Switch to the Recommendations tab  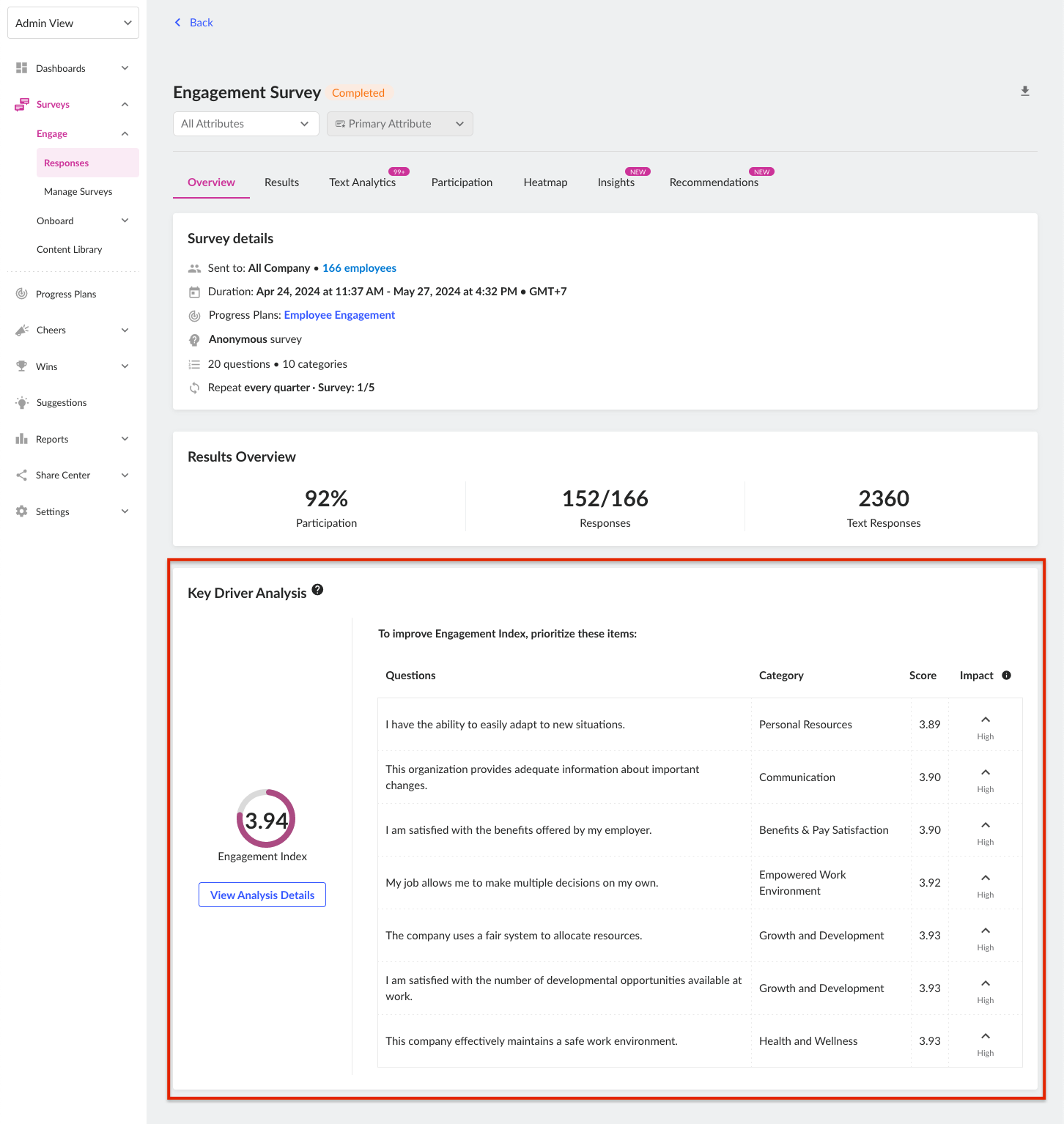pyautogui.click(x=714, y=182)
